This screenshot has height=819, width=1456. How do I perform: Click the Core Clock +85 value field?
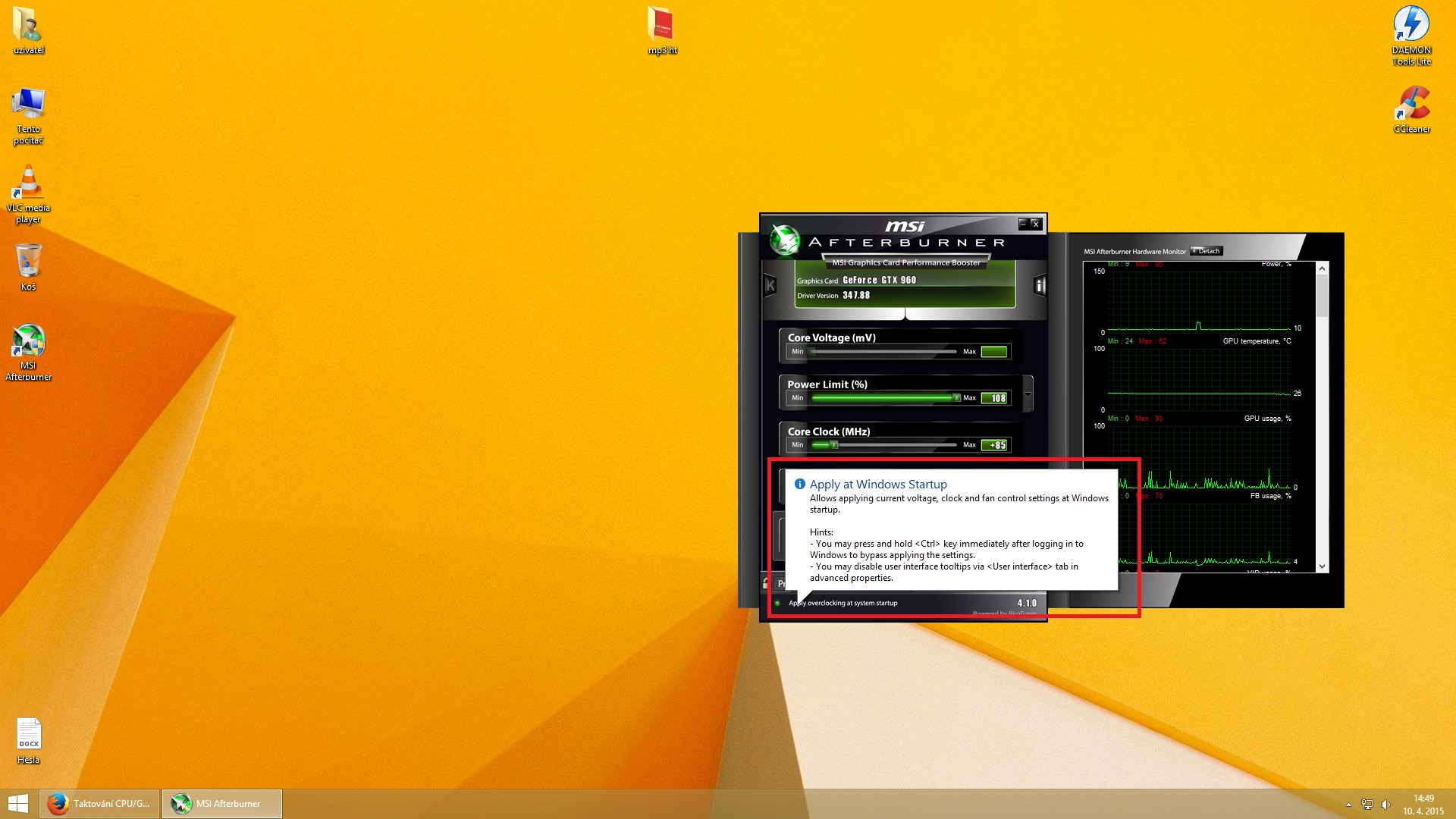click(x=995, y=445)
